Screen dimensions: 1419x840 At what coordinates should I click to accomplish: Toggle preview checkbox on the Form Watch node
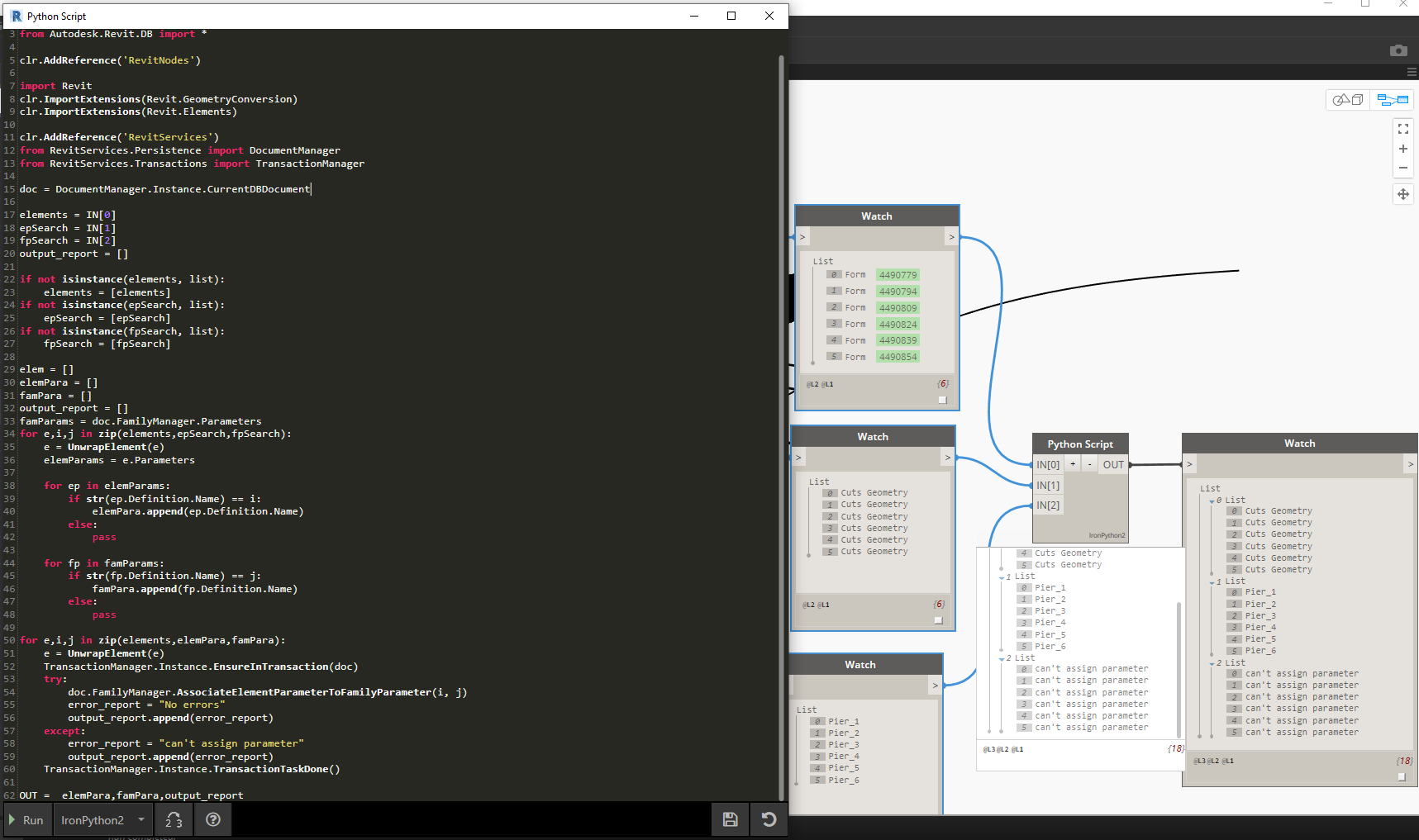pos(942,399)
